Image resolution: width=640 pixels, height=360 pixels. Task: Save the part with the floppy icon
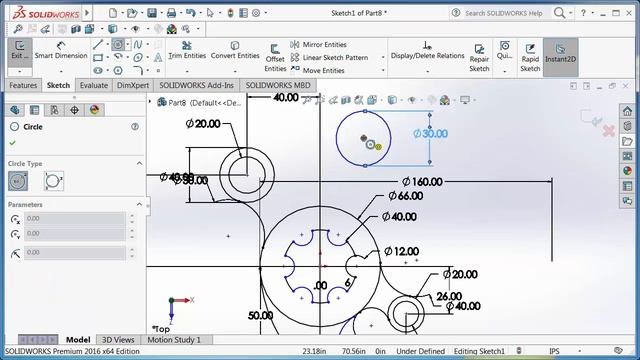(x=152, y=13)
